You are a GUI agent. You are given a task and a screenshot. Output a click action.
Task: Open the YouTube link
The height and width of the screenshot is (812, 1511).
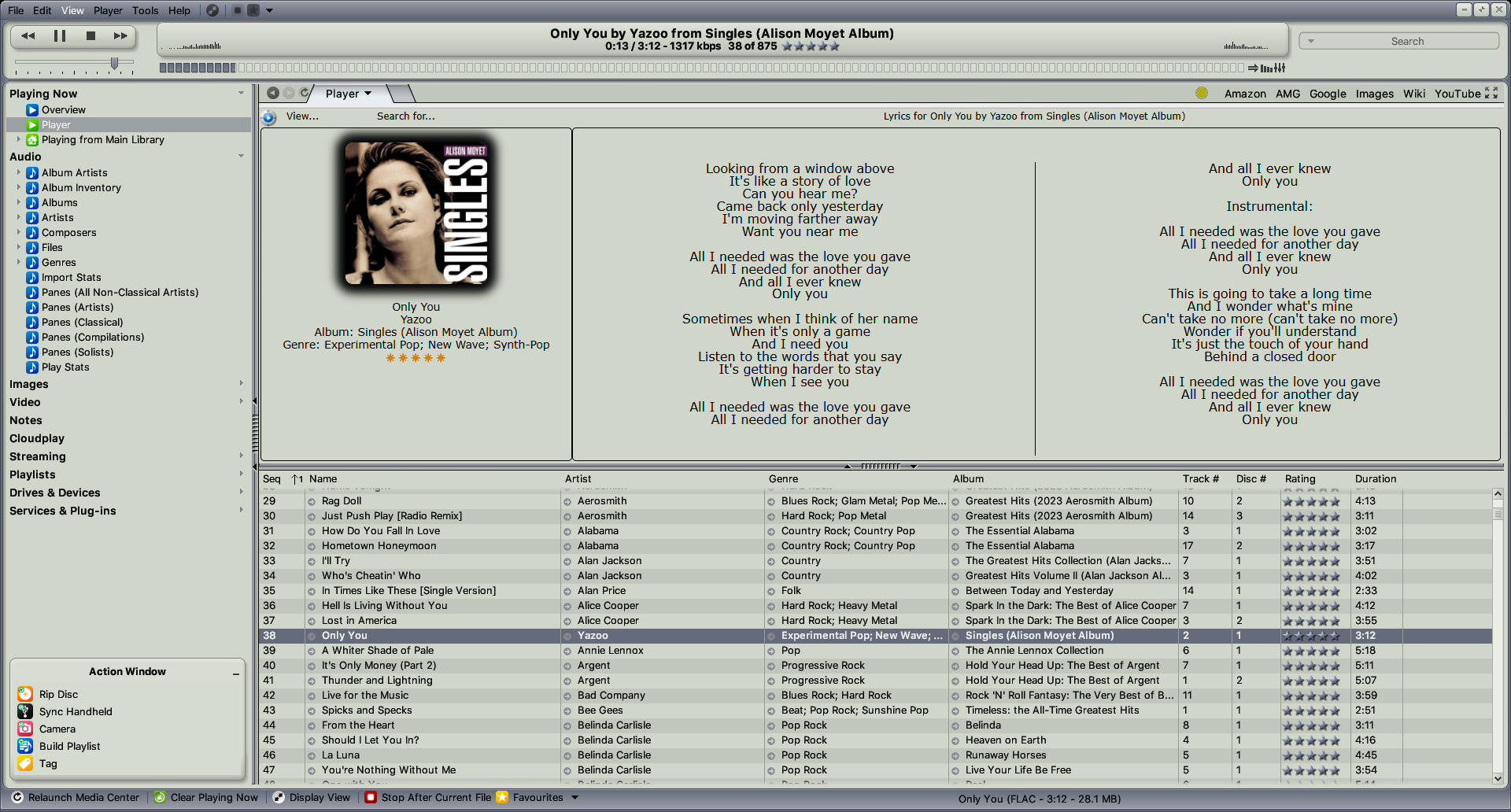point(1457,94)
